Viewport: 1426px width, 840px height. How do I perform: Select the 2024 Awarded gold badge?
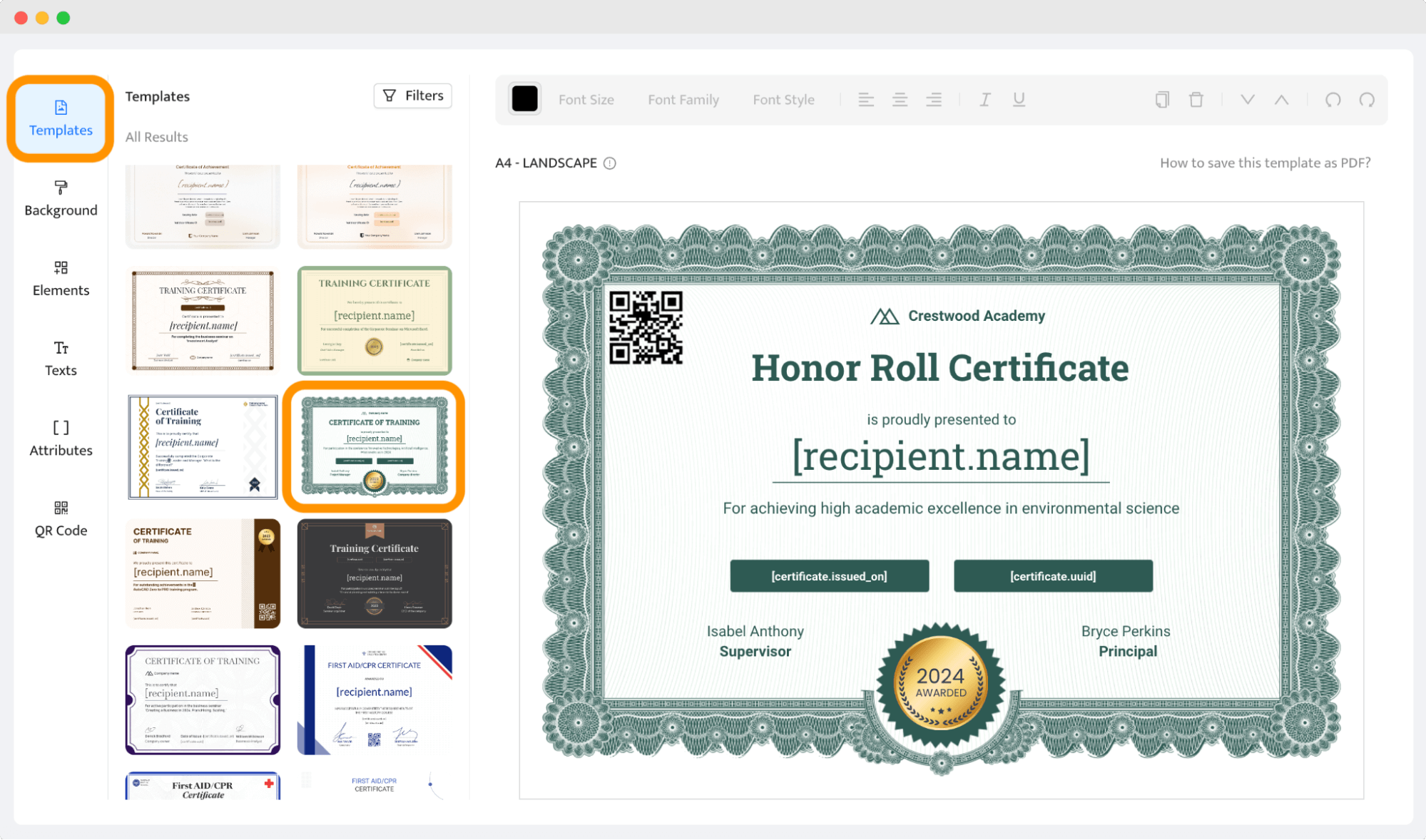[940, 685]
